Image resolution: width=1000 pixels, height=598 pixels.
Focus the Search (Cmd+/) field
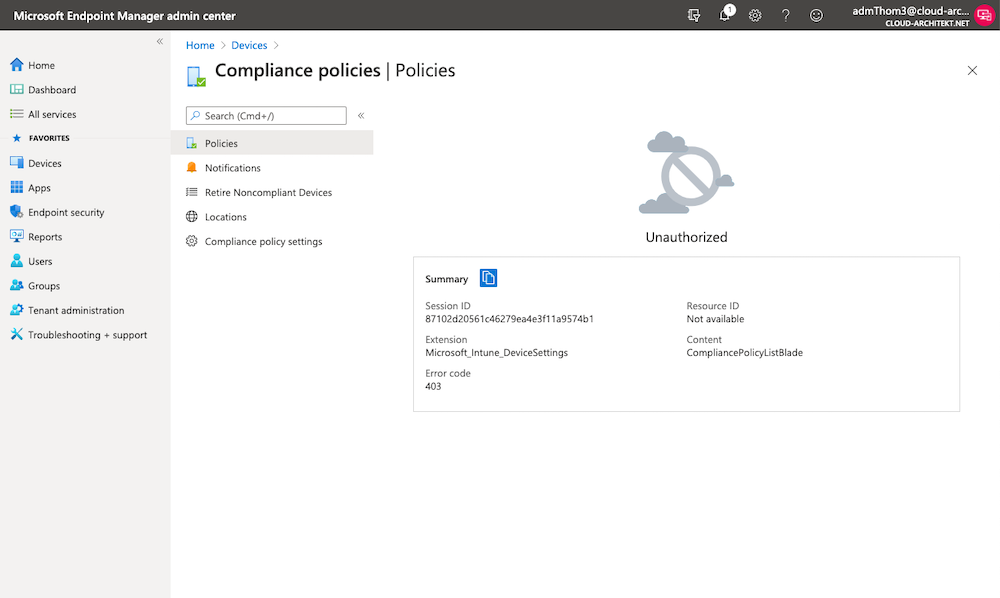coord(267,115)
